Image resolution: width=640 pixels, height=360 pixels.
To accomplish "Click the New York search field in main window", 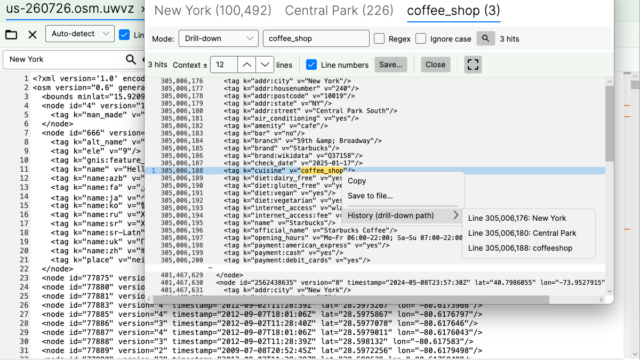I will (x=65, y=59).
